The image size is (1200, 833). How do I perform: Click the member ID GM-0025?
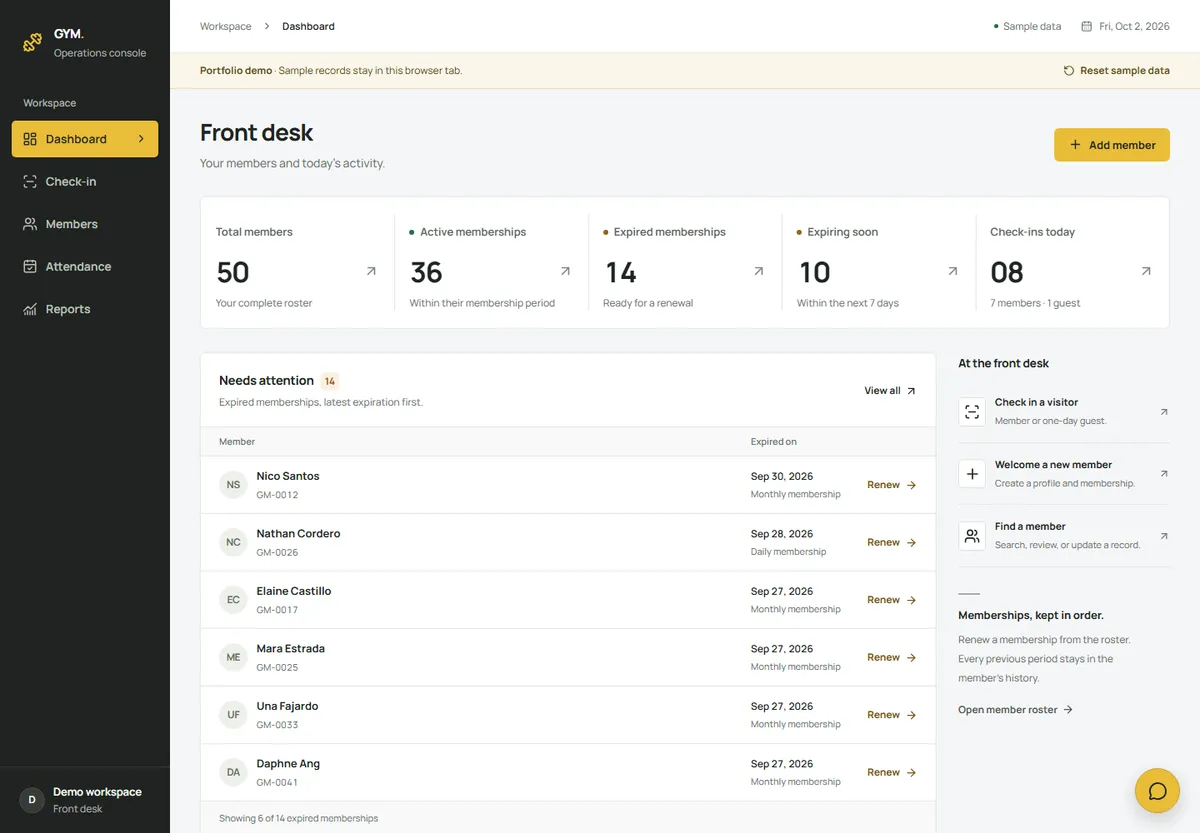tap(277, 667)
